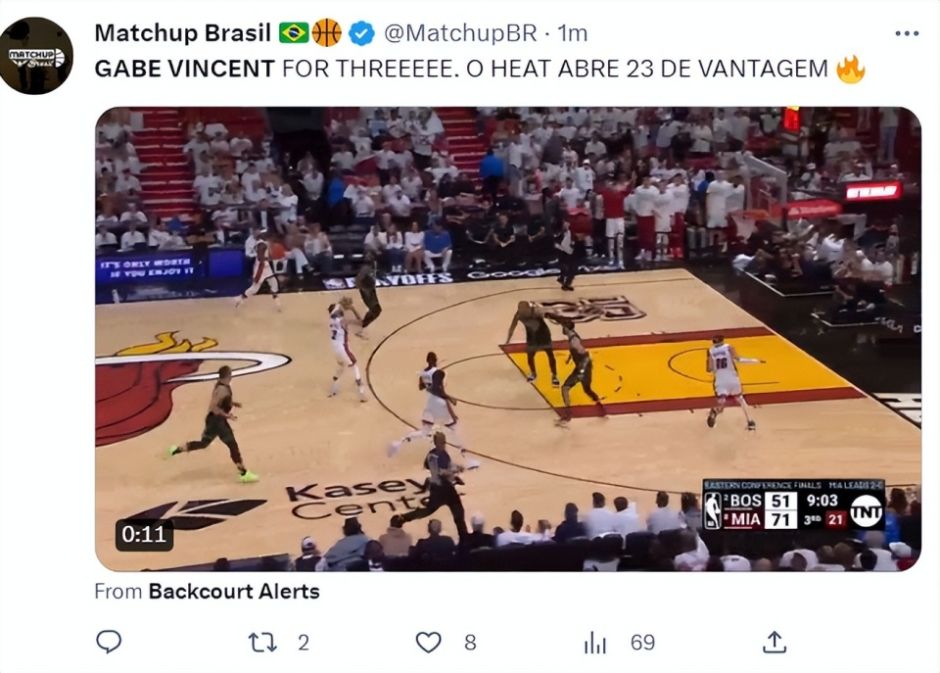Play the Gabe Vincent three-pointer video

(x=508, y=339)
